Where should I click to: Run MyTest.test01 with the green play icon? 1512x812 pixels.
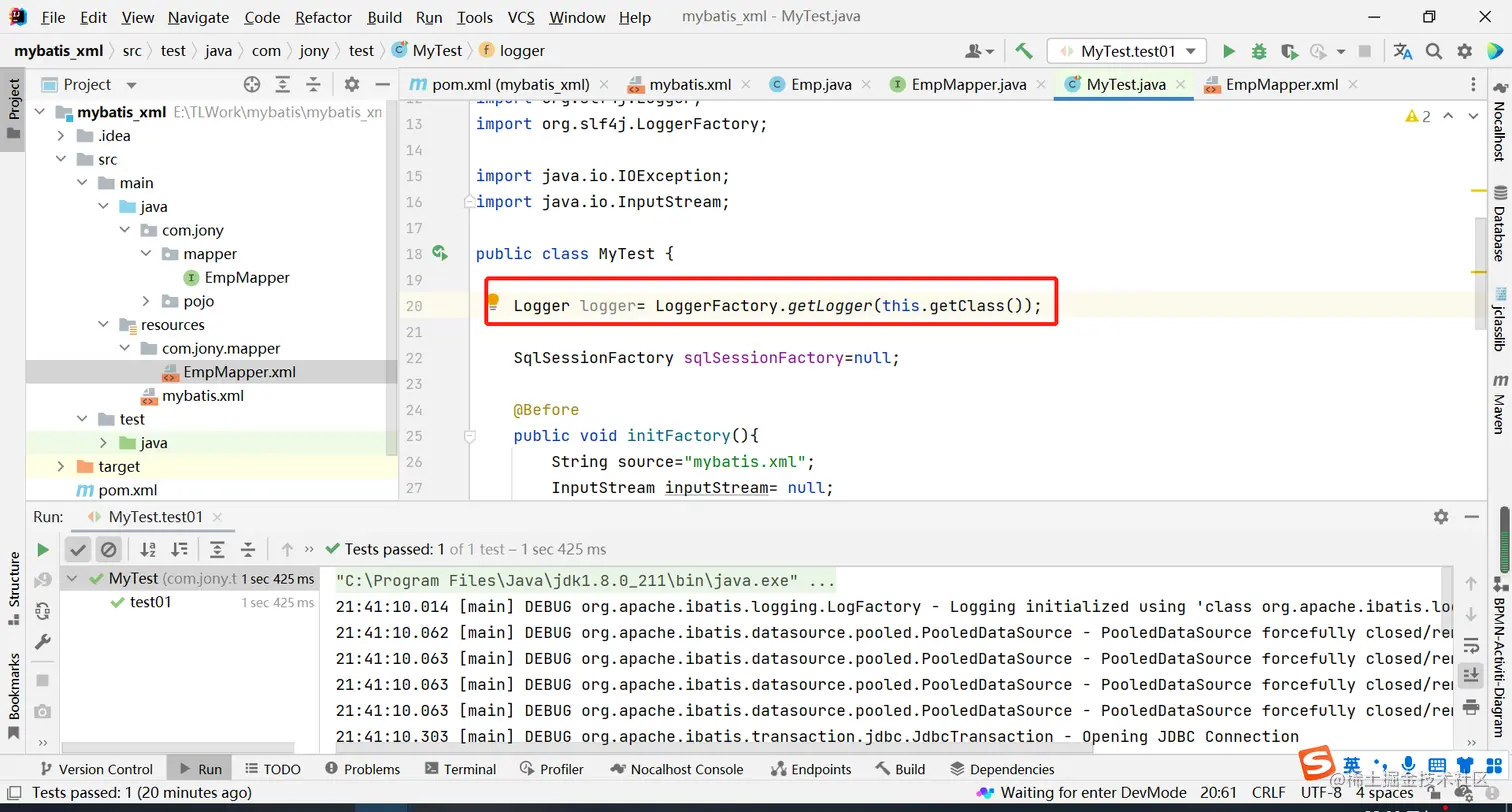pos(1229,51)
